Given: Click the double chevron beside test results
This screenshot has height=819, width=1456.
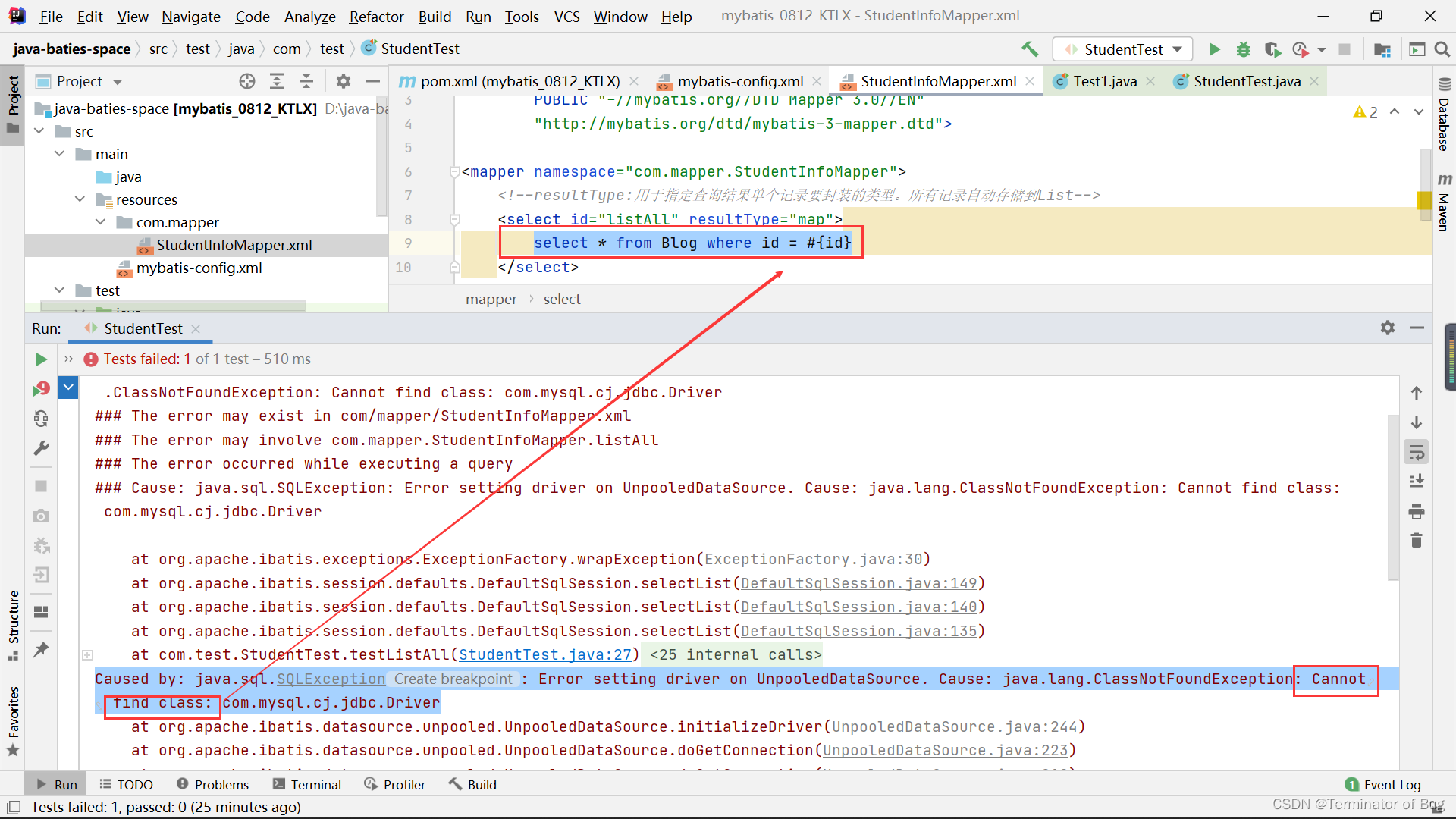Looking at the screenshot, I should 69,359.
